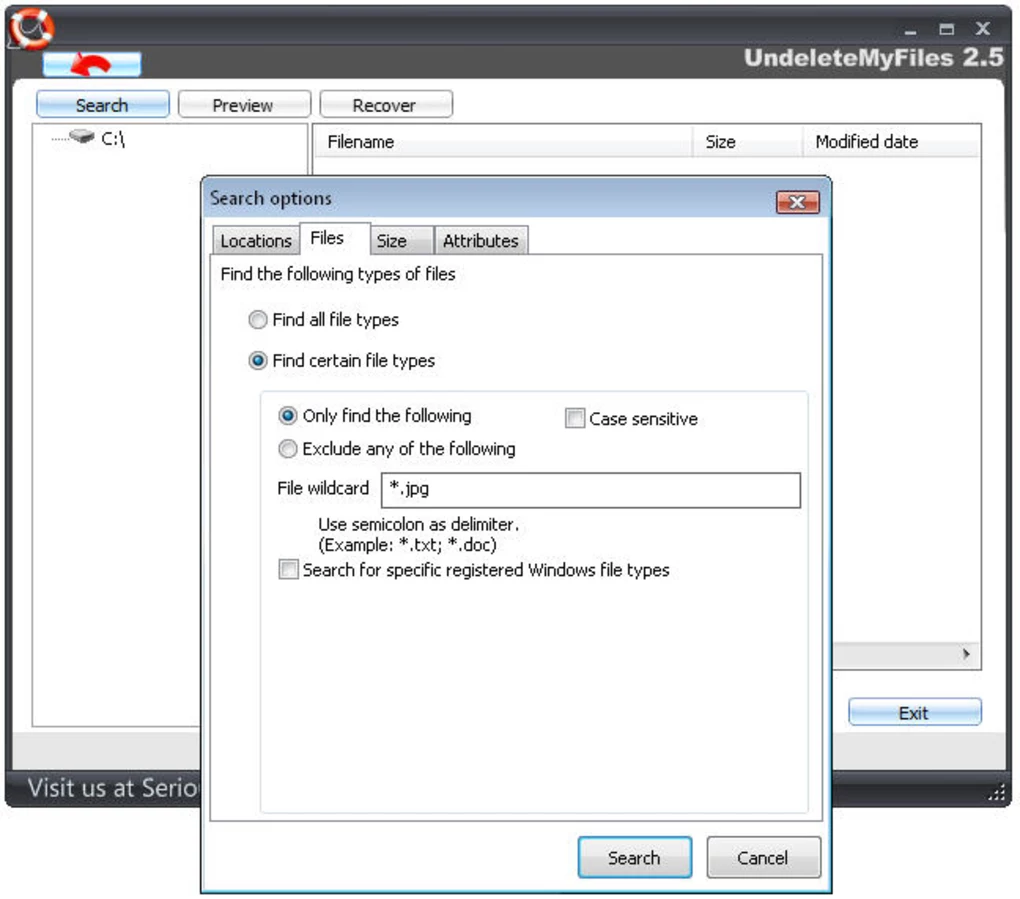Sort by the Modified date column header
This screenshot has height=899, width=1020.
891,142
